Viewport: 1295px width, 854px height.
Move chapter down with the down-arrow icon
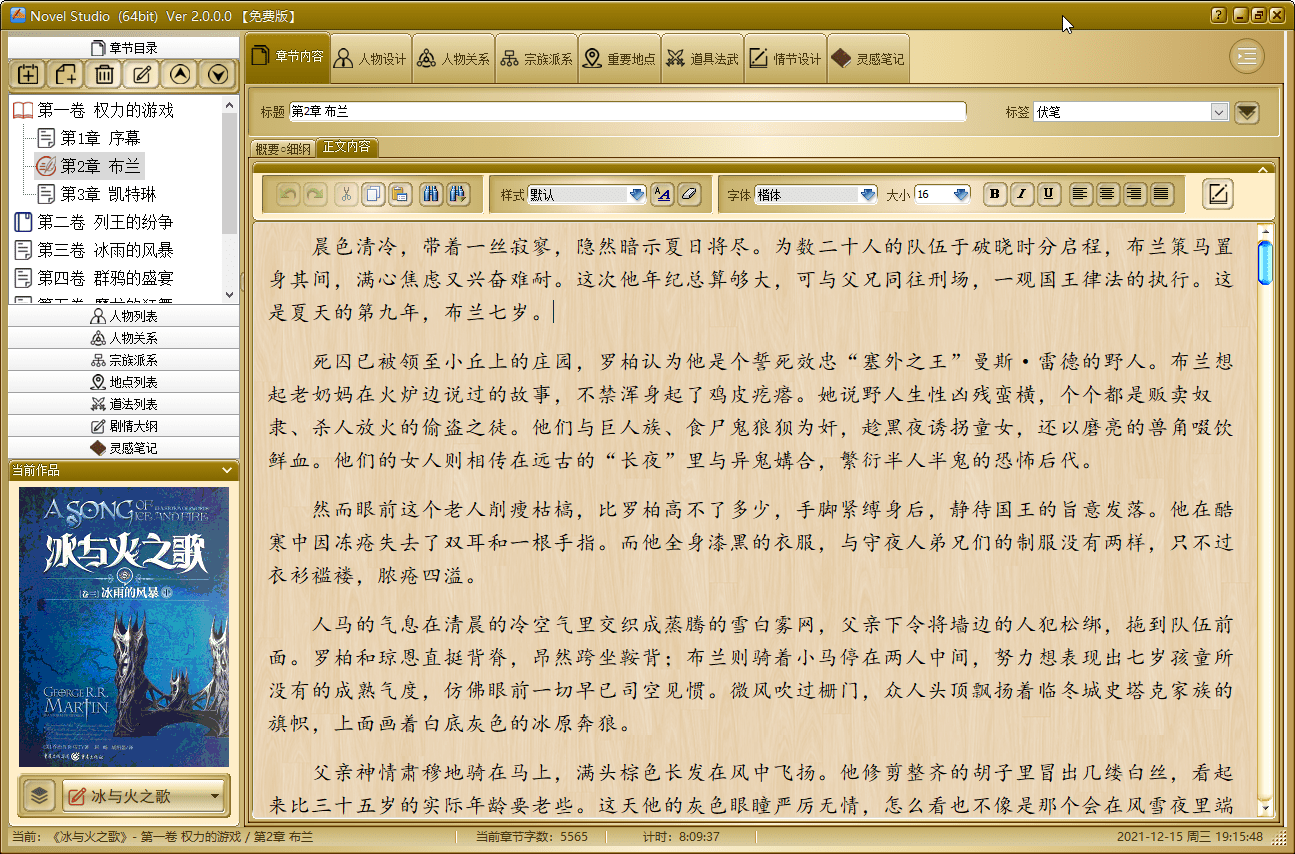coord(218,74)
